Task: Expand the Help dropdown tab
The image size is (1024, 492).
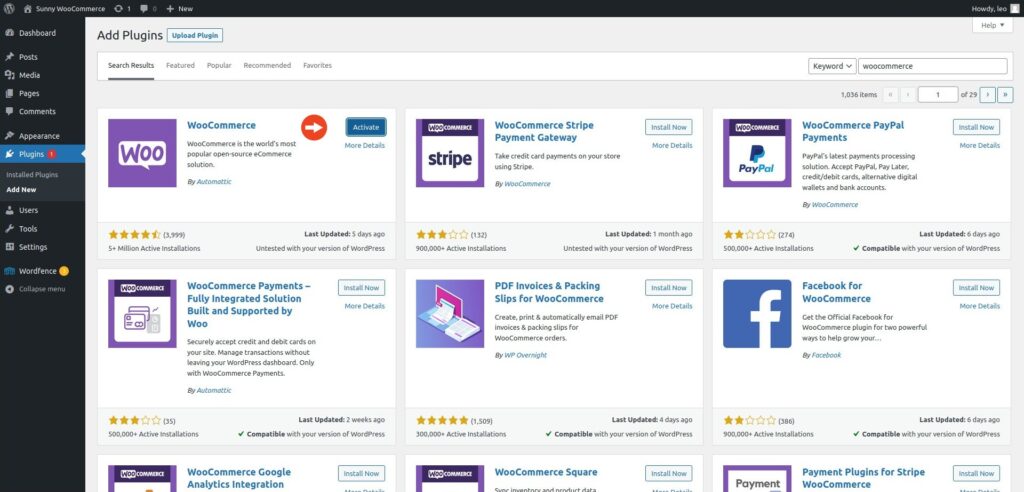Action: tap(992, 25)
